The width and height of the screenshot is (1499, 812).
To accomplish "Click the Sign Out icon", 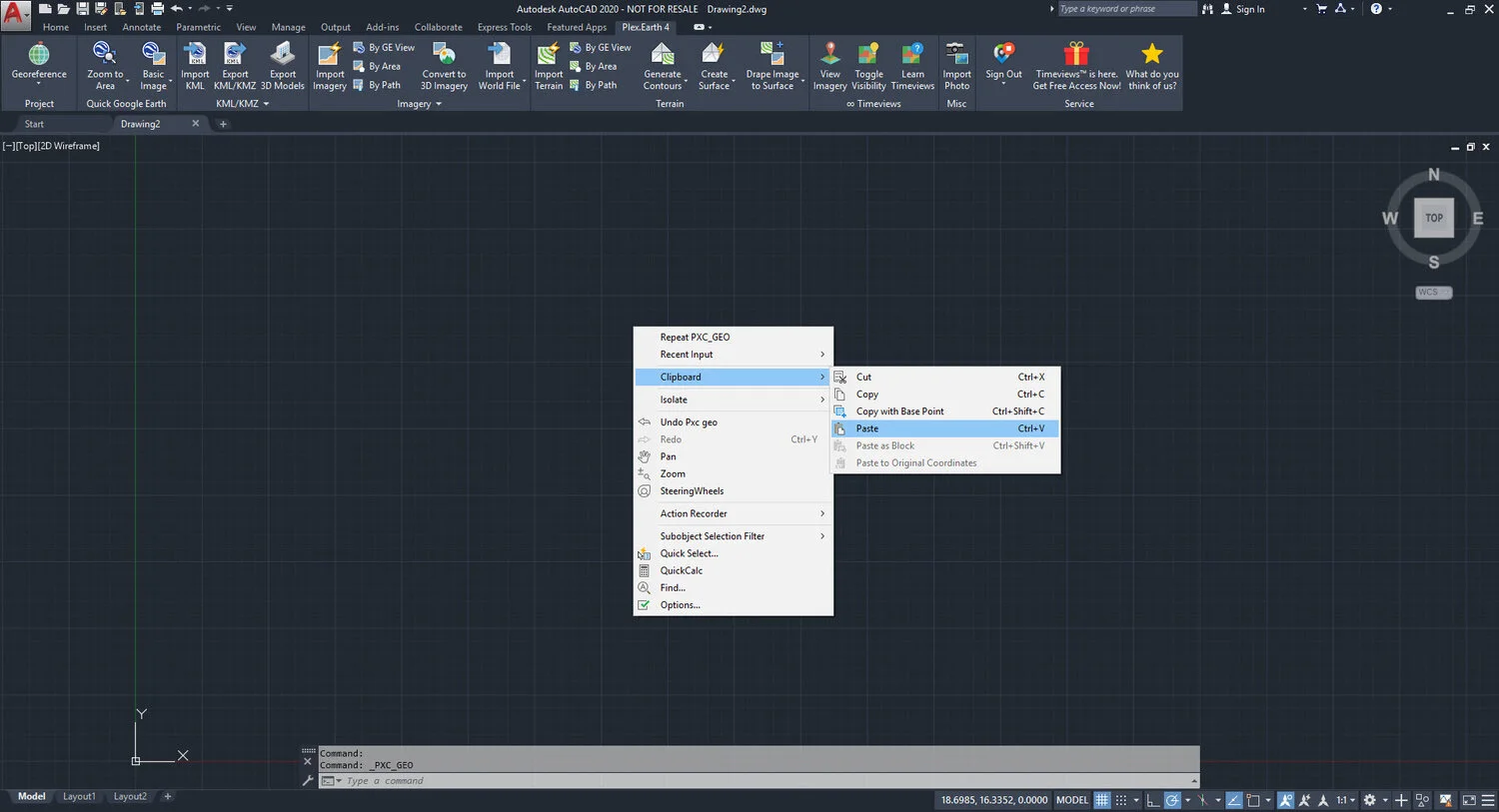I will pos(1003,53).
